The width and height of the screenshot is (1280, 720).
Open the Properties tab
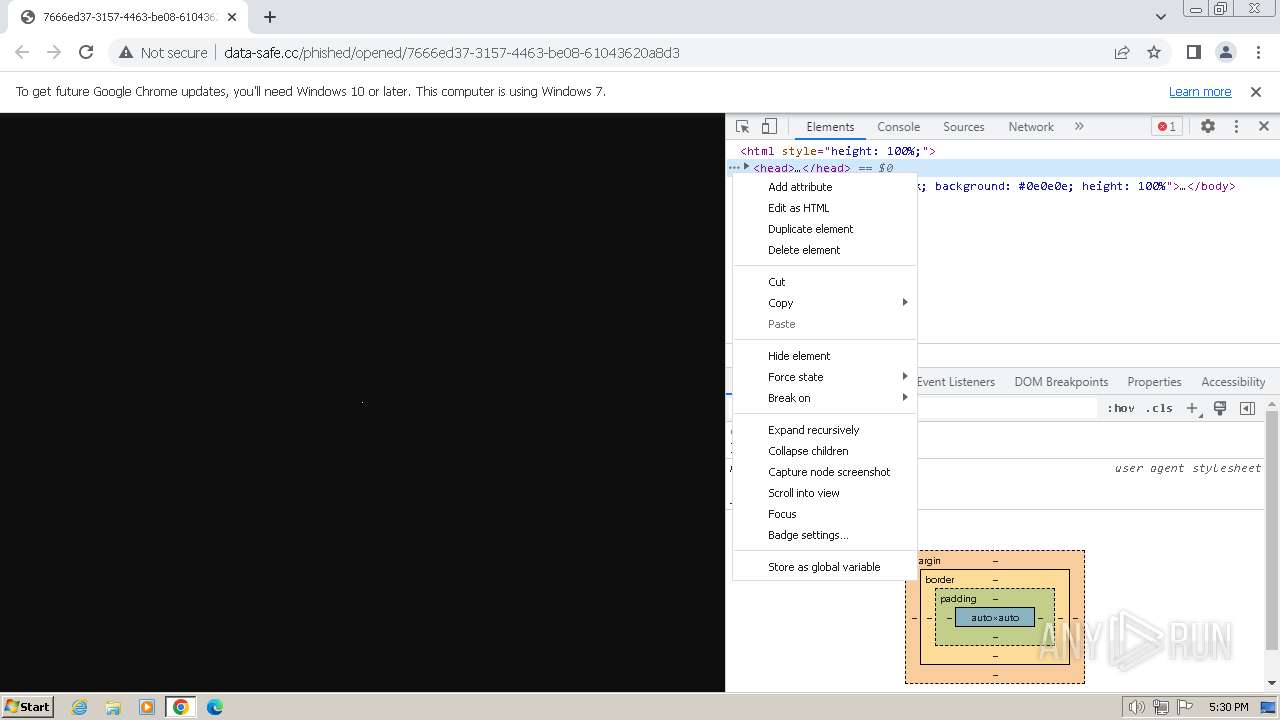(1154, 382)
